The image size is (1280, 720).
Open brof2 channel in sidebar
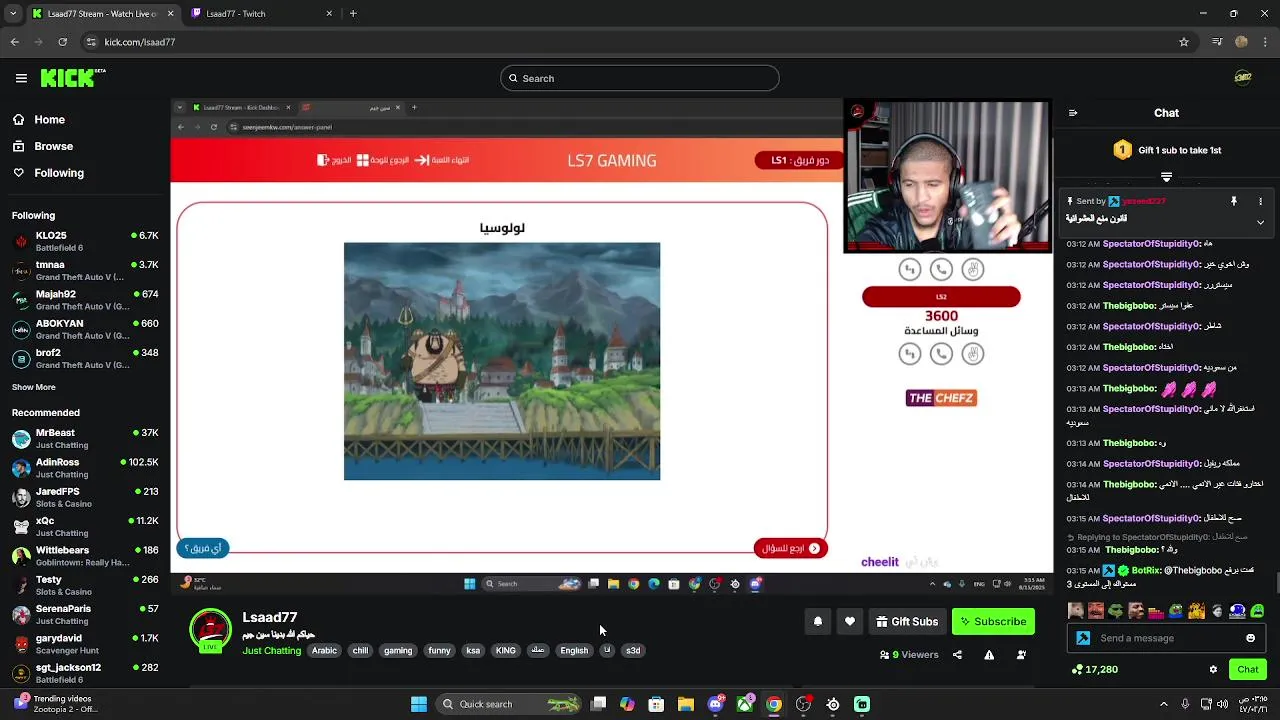pos(85,358)
